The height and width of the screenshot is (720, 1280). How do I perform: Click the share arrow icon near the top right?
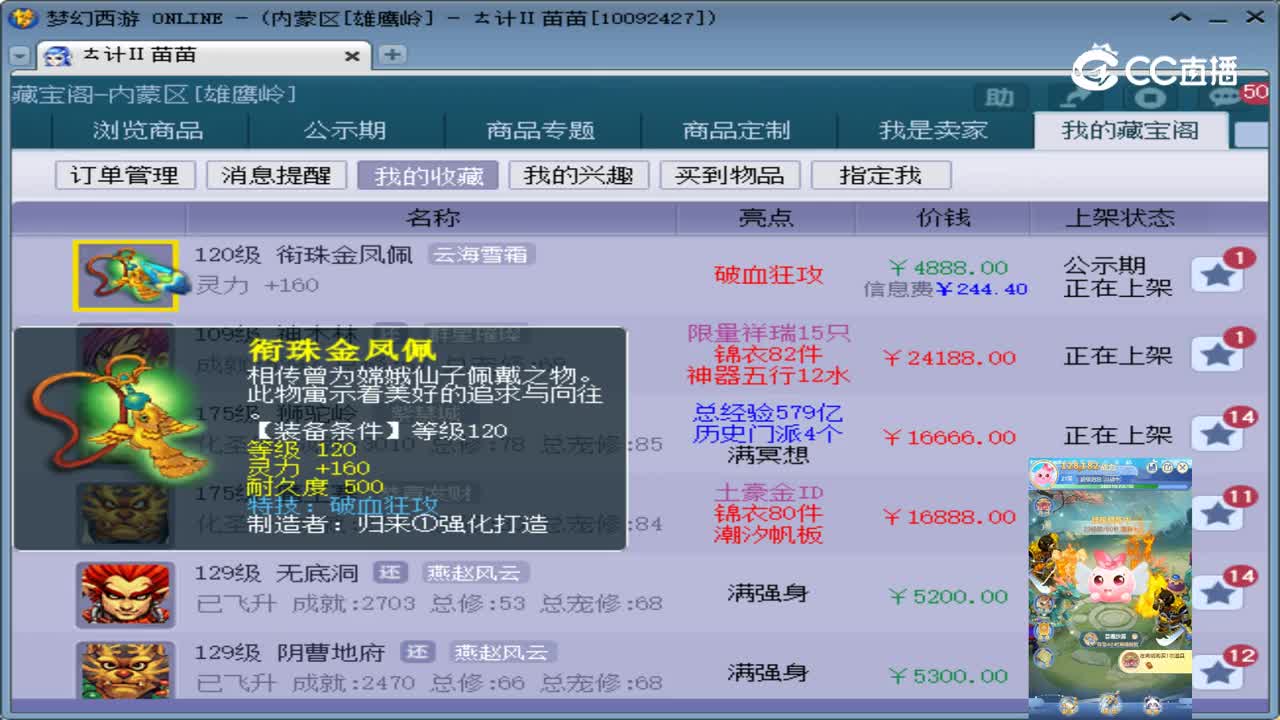click(1073, 96)
